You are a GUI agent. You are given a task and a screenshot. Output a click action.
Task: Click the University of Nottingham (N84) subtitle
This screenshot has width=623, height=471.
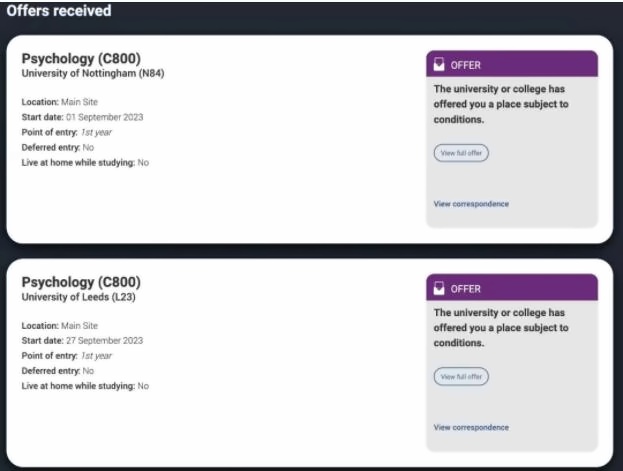[x=93, y=73]
